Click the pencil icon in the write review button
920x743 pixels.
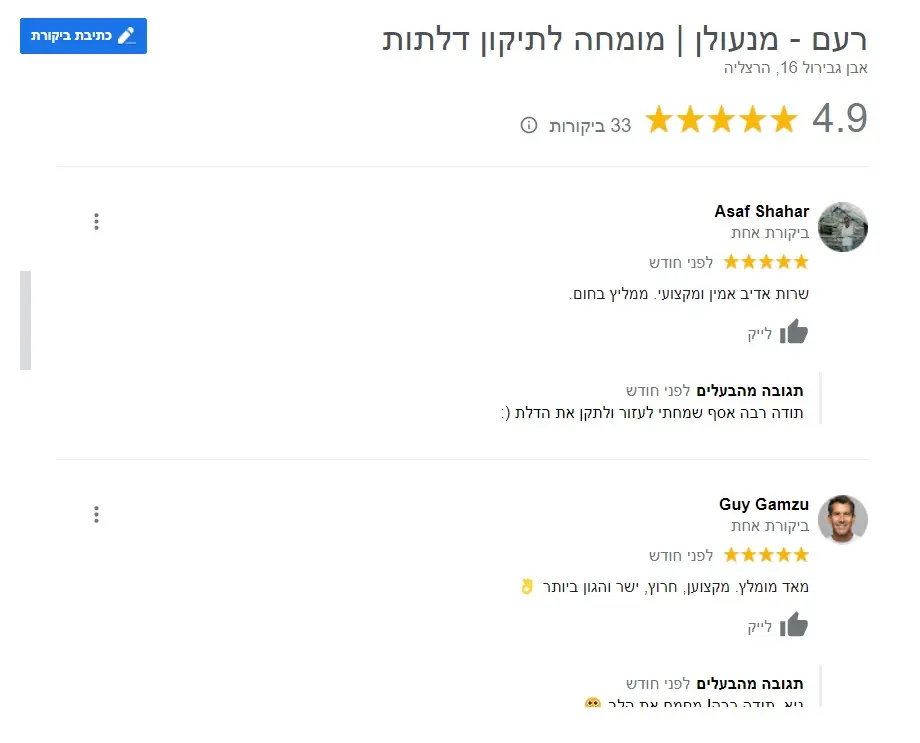coord(126,35)
